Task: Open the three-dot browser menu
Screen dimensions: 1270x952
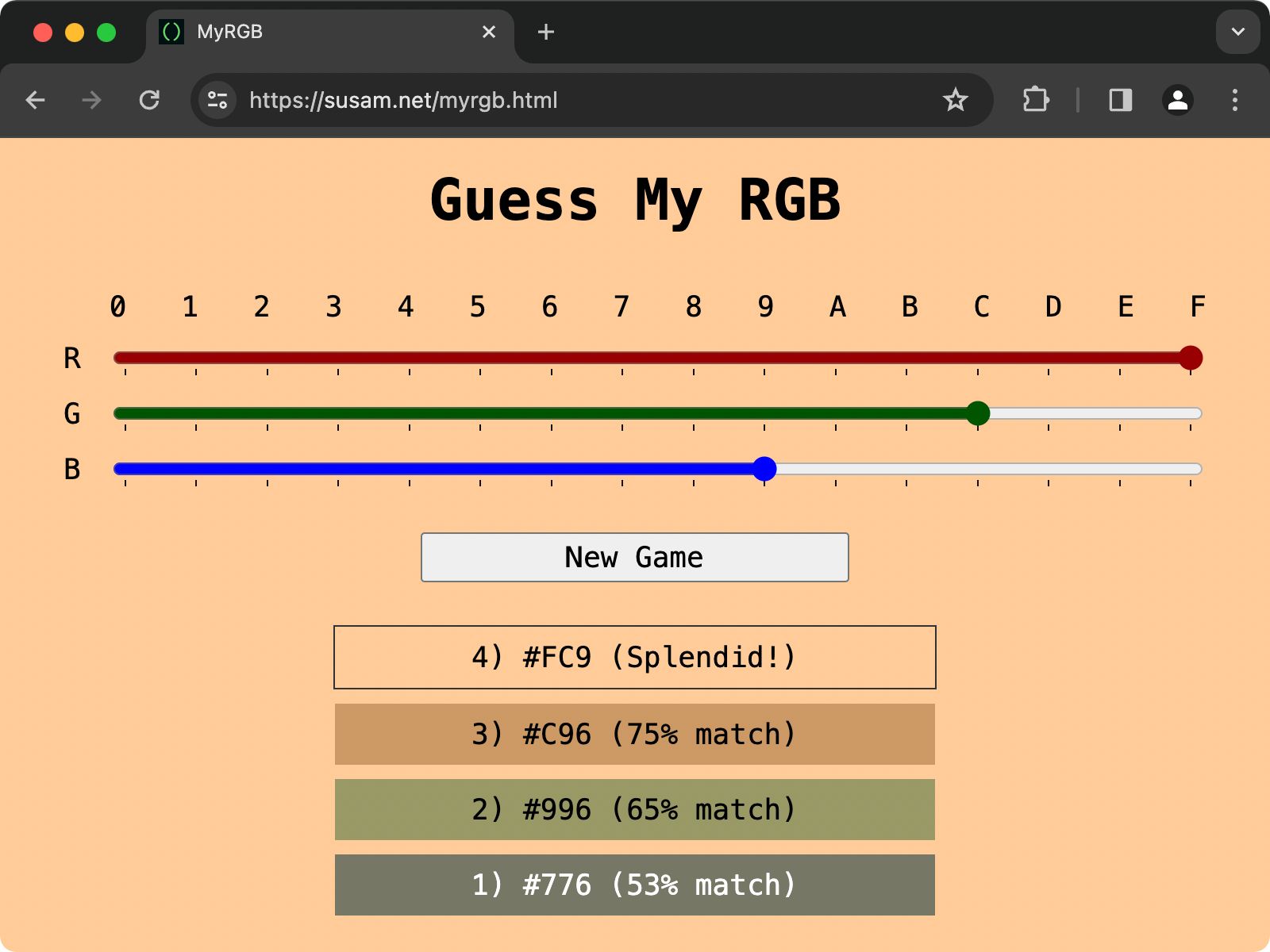Action: pyautogui.click(x=1233, y=100)
